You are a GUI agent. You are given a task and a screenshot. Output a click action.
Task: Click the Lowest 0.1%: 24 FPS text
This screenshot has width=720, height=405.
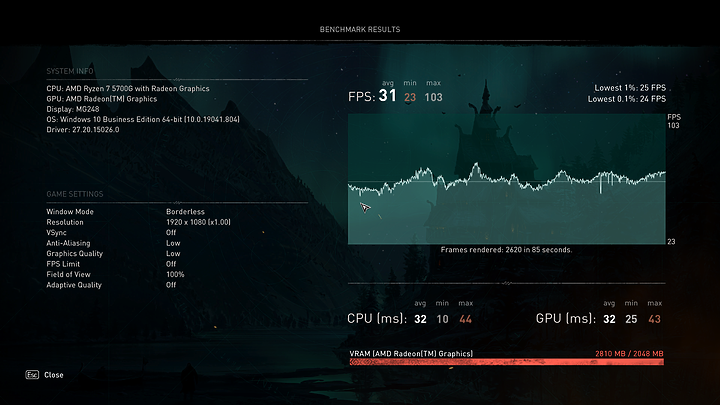(627, 99)
